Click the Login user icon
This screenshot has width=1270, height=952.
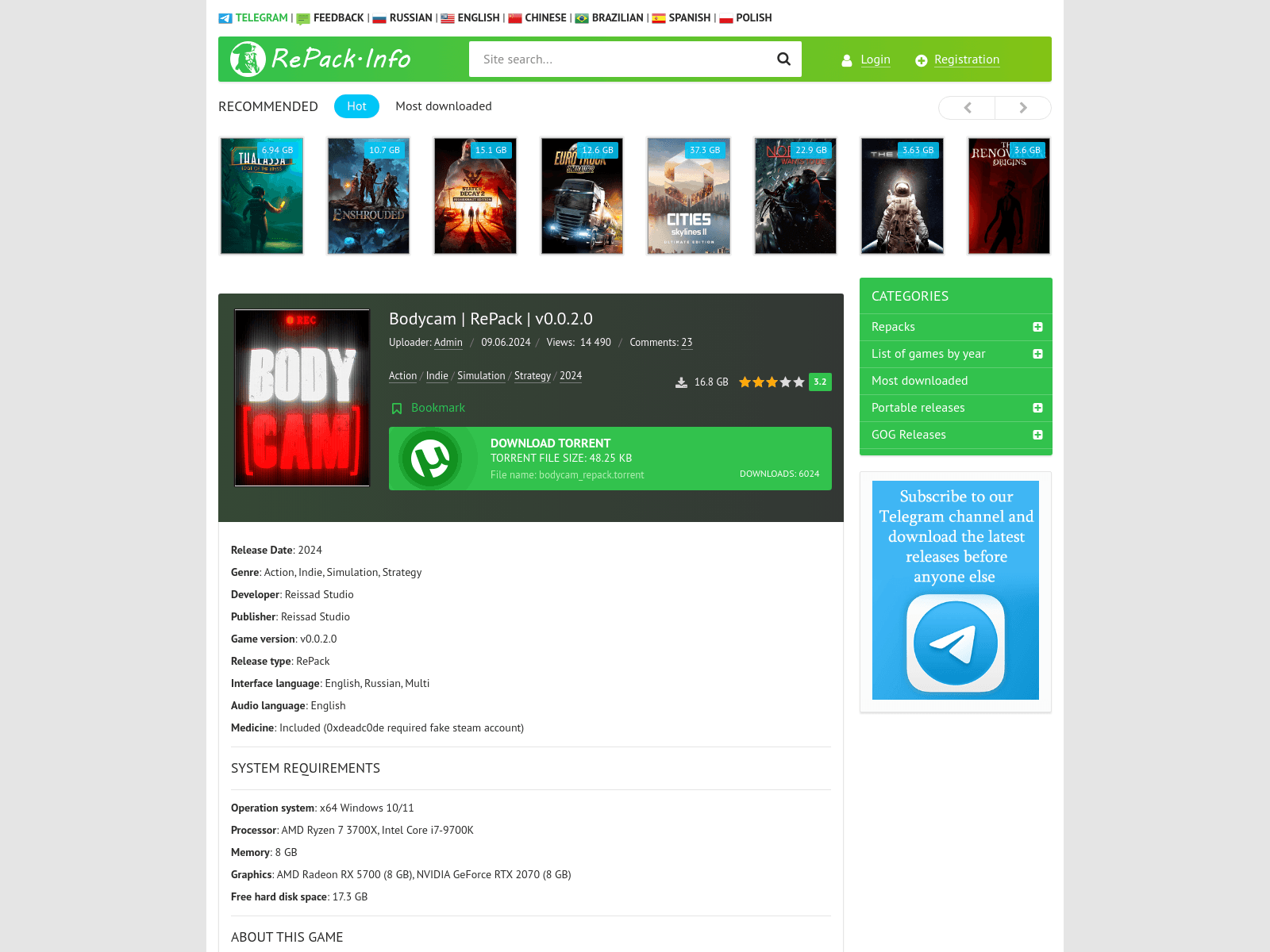[x=847, y=60]
